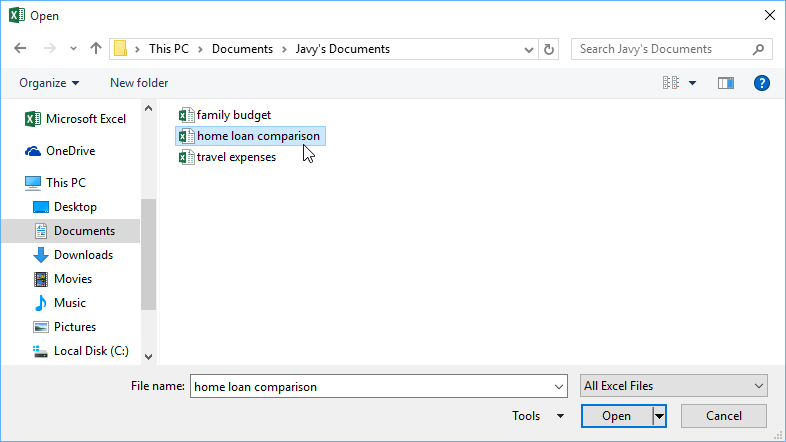Select Local Disk (C:) in sidebar
The image size is (786, 442).
90,351
